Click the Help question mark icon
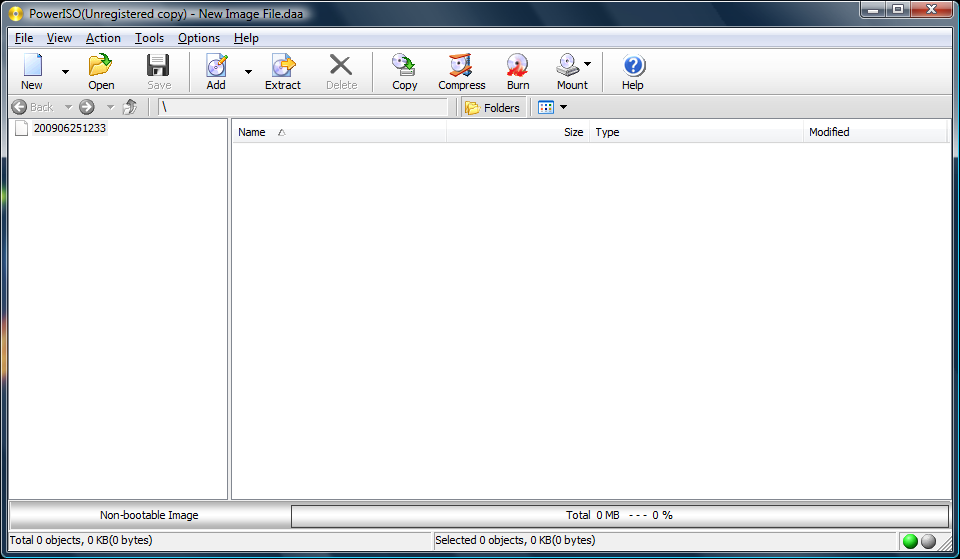 pos(633,65)
